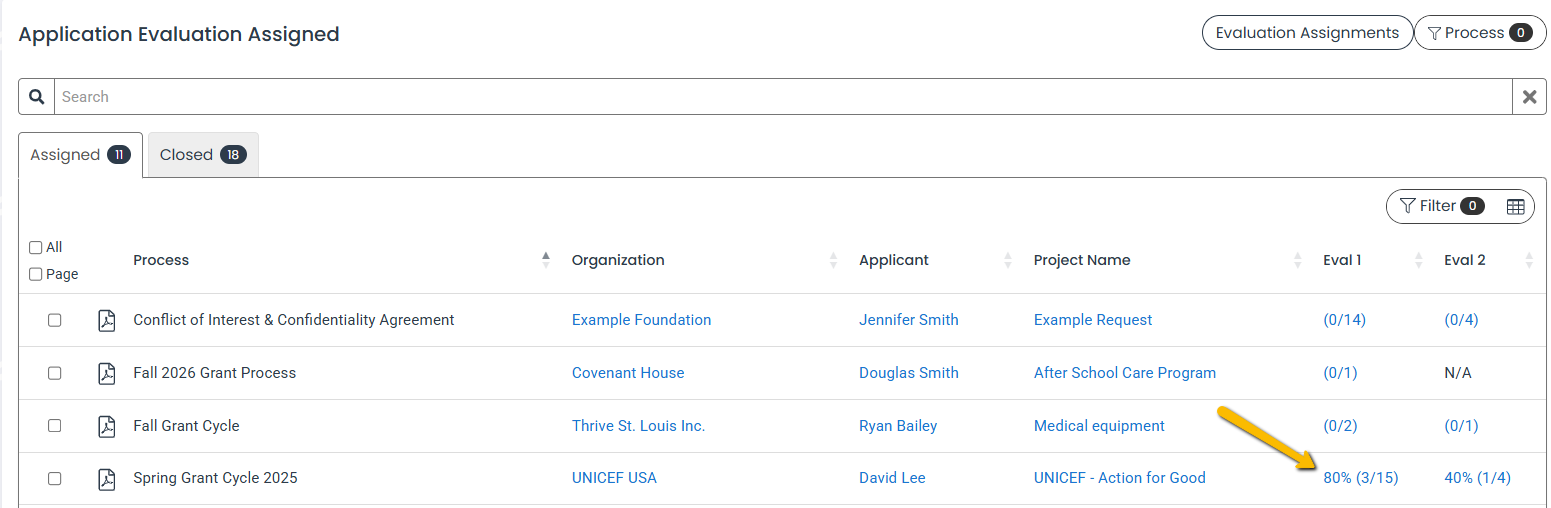Click Spring Grant Cycle 2025 text
The image size is (1551, 508).
tap(215, 478)
